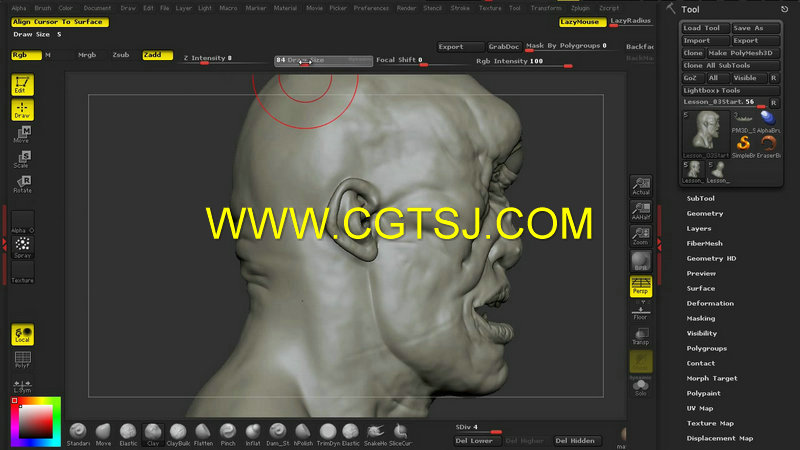Open the Alpha menu
800x450 pixels.
point(19,8)
